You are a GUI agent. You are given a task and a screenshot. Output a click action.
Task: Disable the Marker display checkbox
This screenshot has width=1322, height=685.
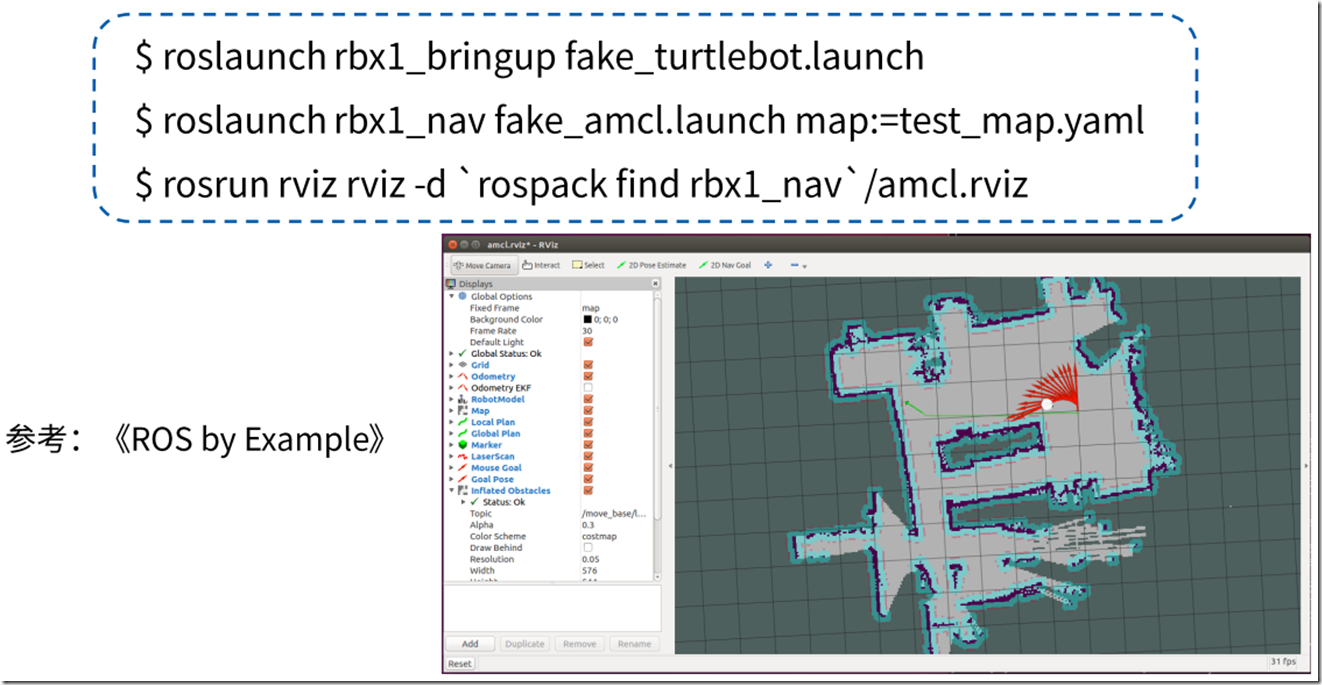588,445
